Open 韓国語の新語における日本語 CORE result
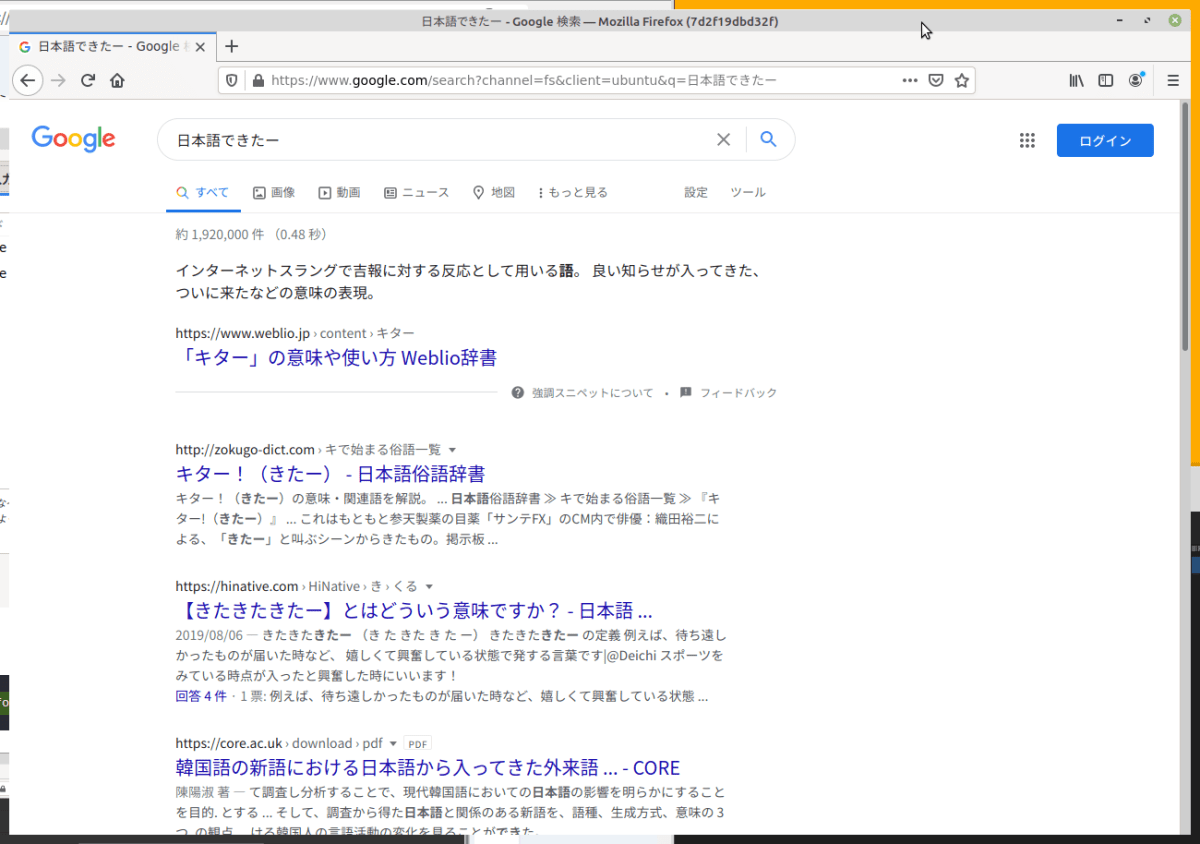Viewport: 1200px width, 844px height. click(427, 768)
